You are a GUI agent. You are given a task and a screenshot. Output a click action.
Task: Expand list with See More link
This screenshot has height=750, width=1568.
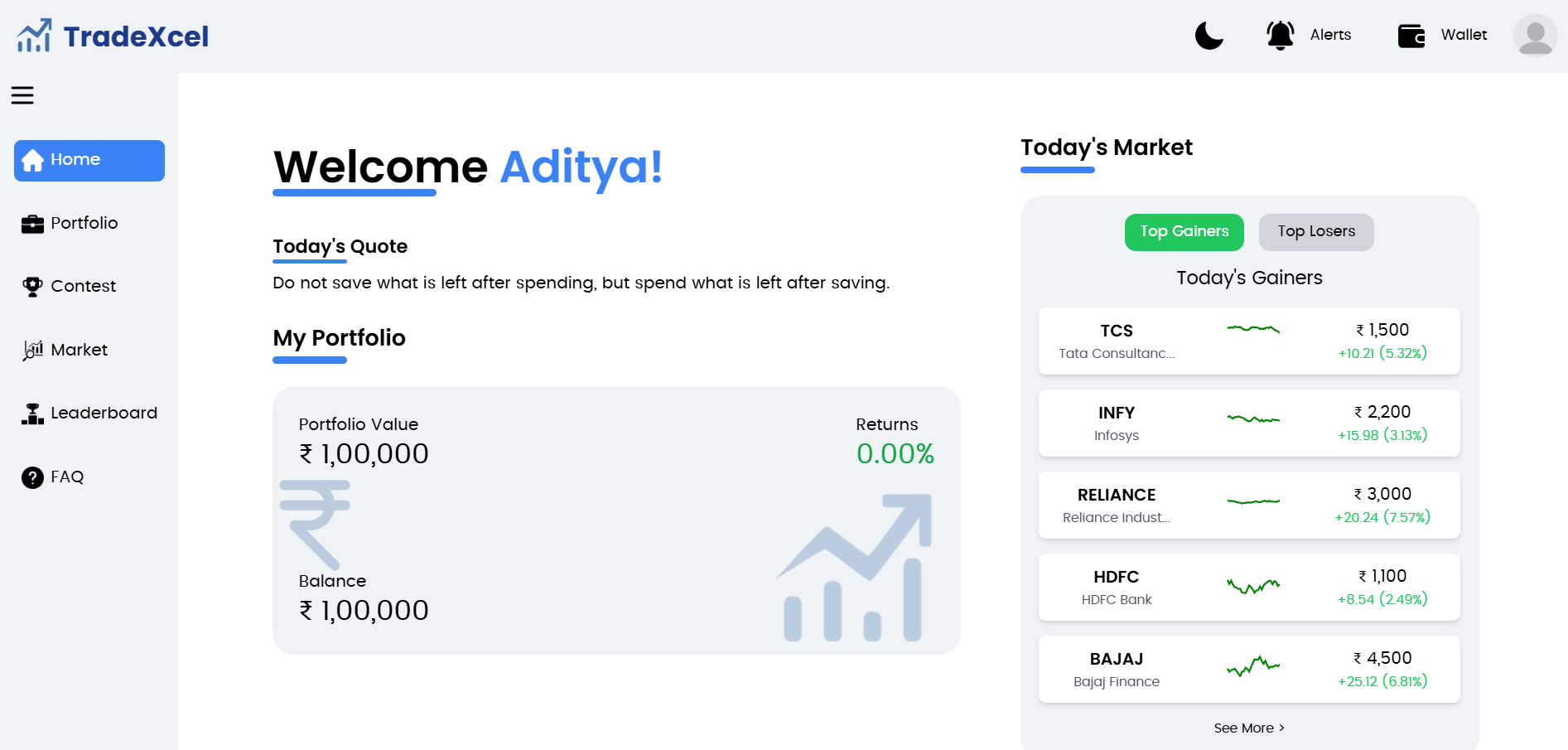coord(1249,728)
